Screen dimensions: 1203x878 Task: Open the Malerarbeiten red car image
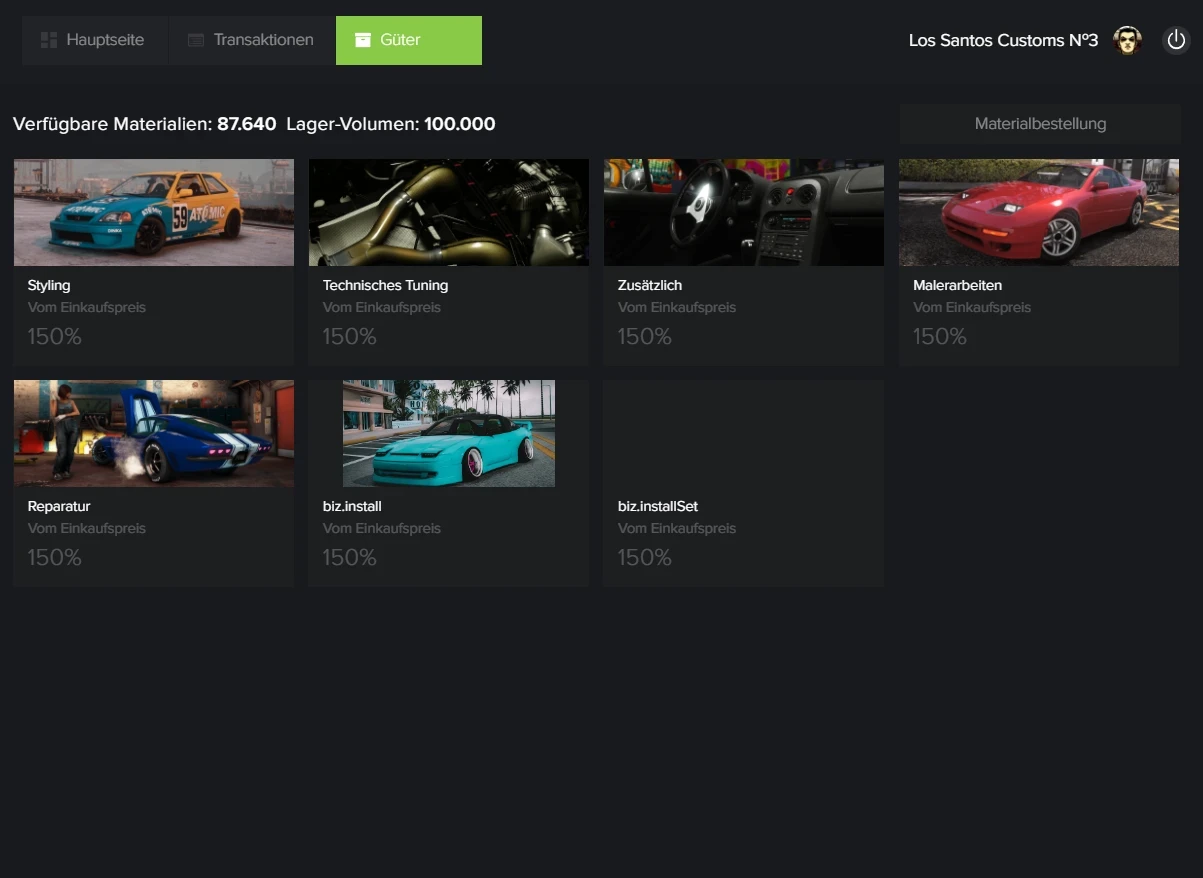1038,212
